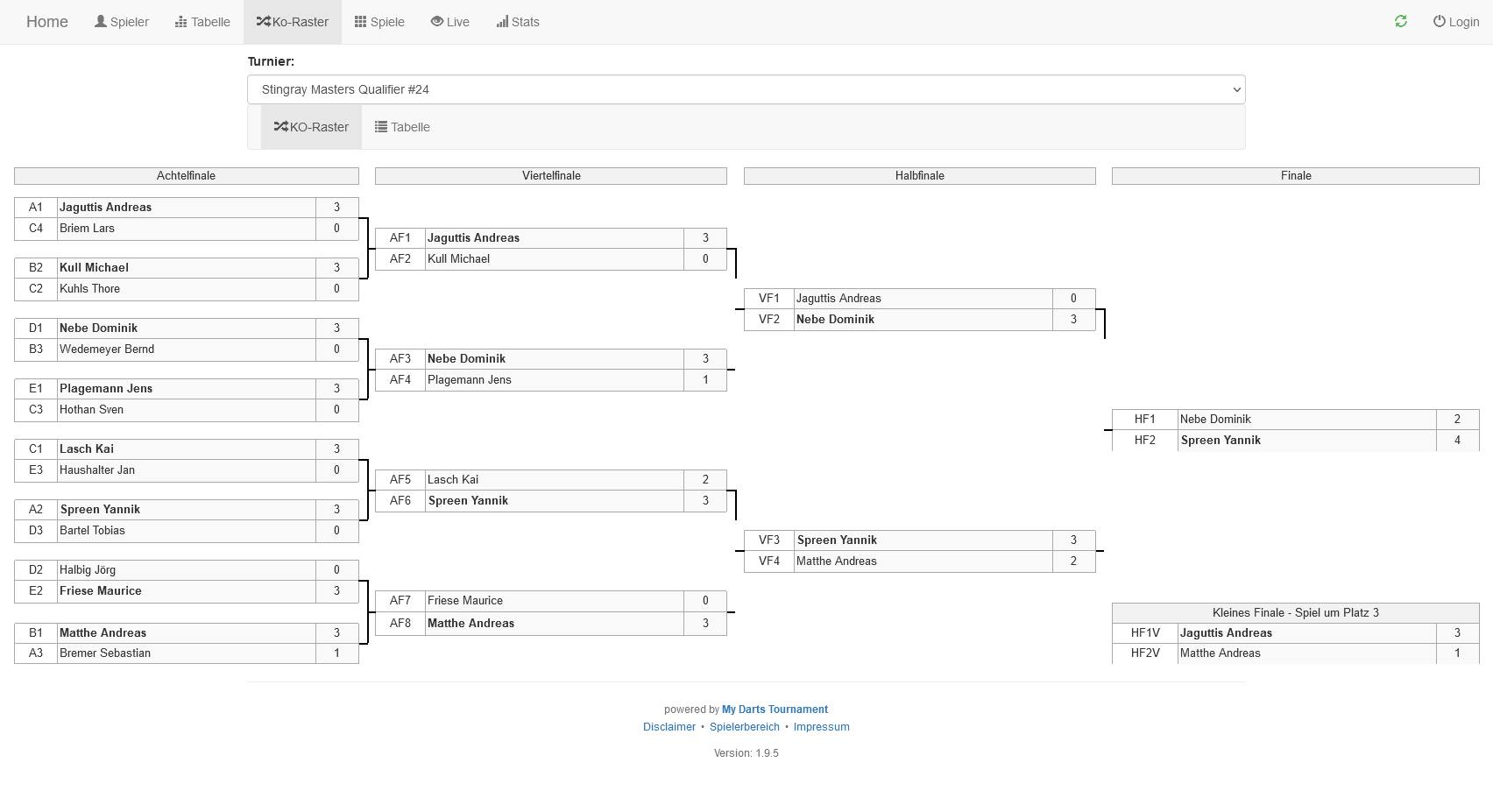This screenshot has height=812, width=1493.
Task: Click the Finale round header
Action: (1295, 176)
